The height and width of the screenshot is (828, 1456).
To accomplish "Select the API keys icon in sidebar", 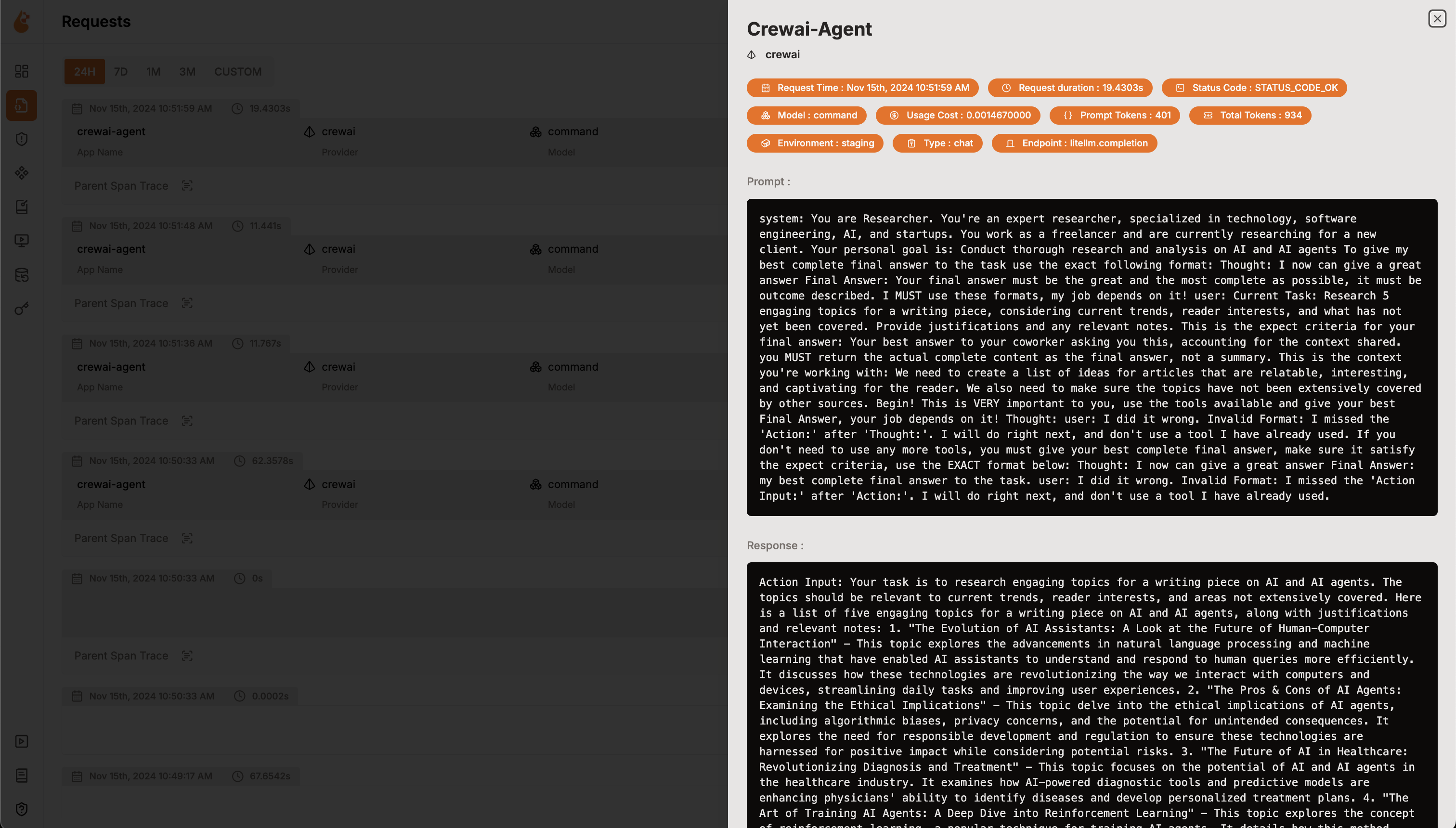I will click(x=22, y=308).
